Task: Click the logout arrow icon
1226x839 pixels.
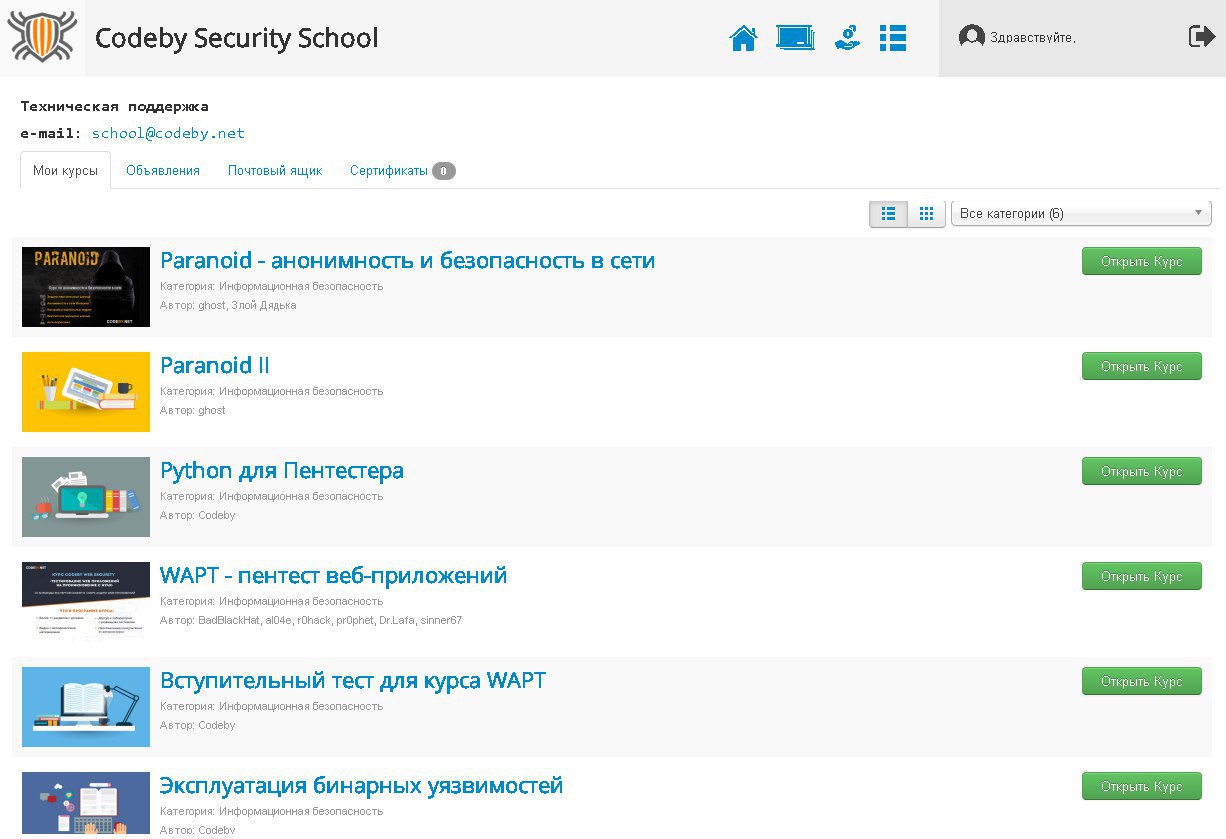Action: (1201, 37)
